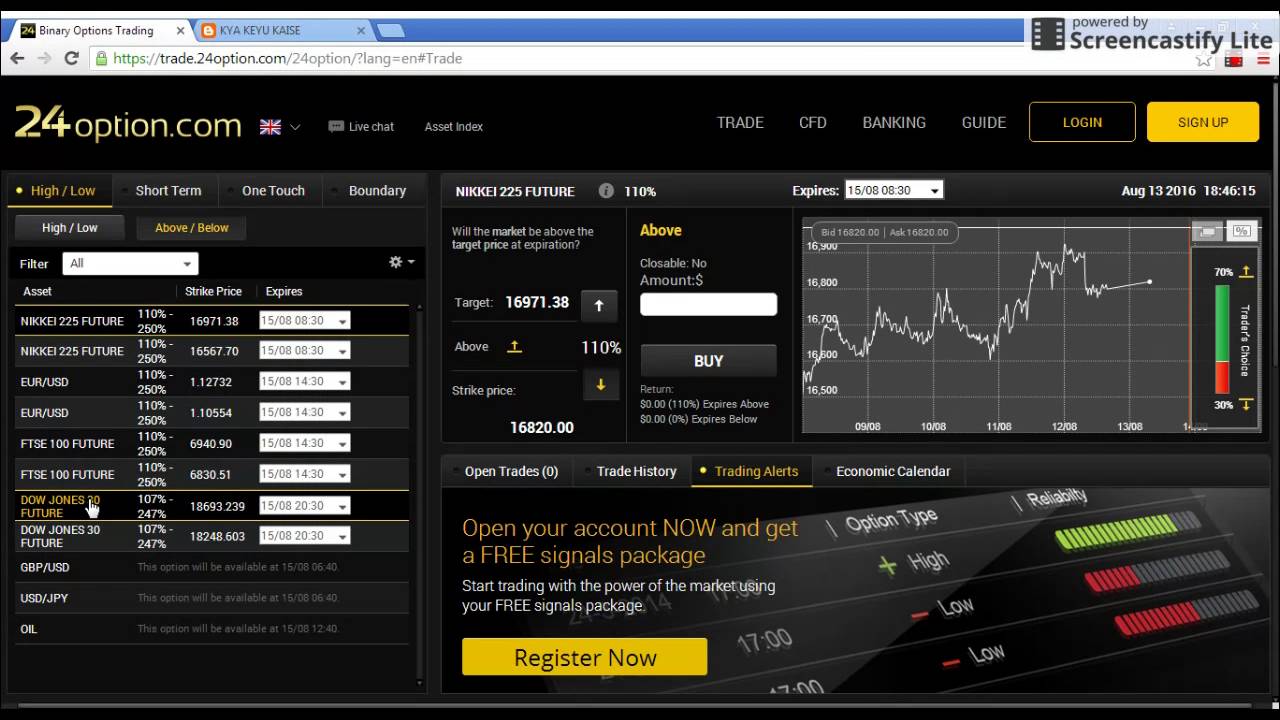Click the 70% up arrow in Trader's Choice

point(1246,271)
